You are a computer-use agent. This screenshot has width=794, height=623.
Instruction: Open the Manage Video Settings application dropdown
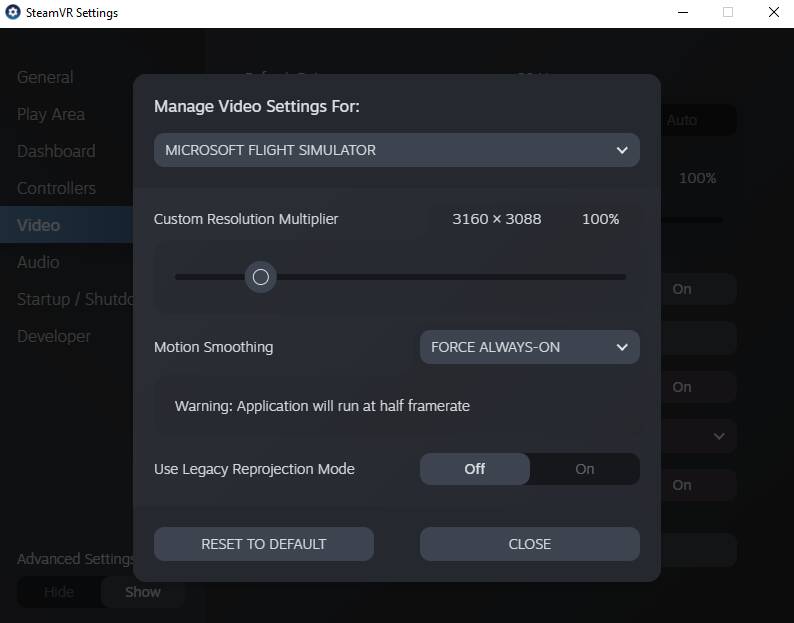point(396,150)
